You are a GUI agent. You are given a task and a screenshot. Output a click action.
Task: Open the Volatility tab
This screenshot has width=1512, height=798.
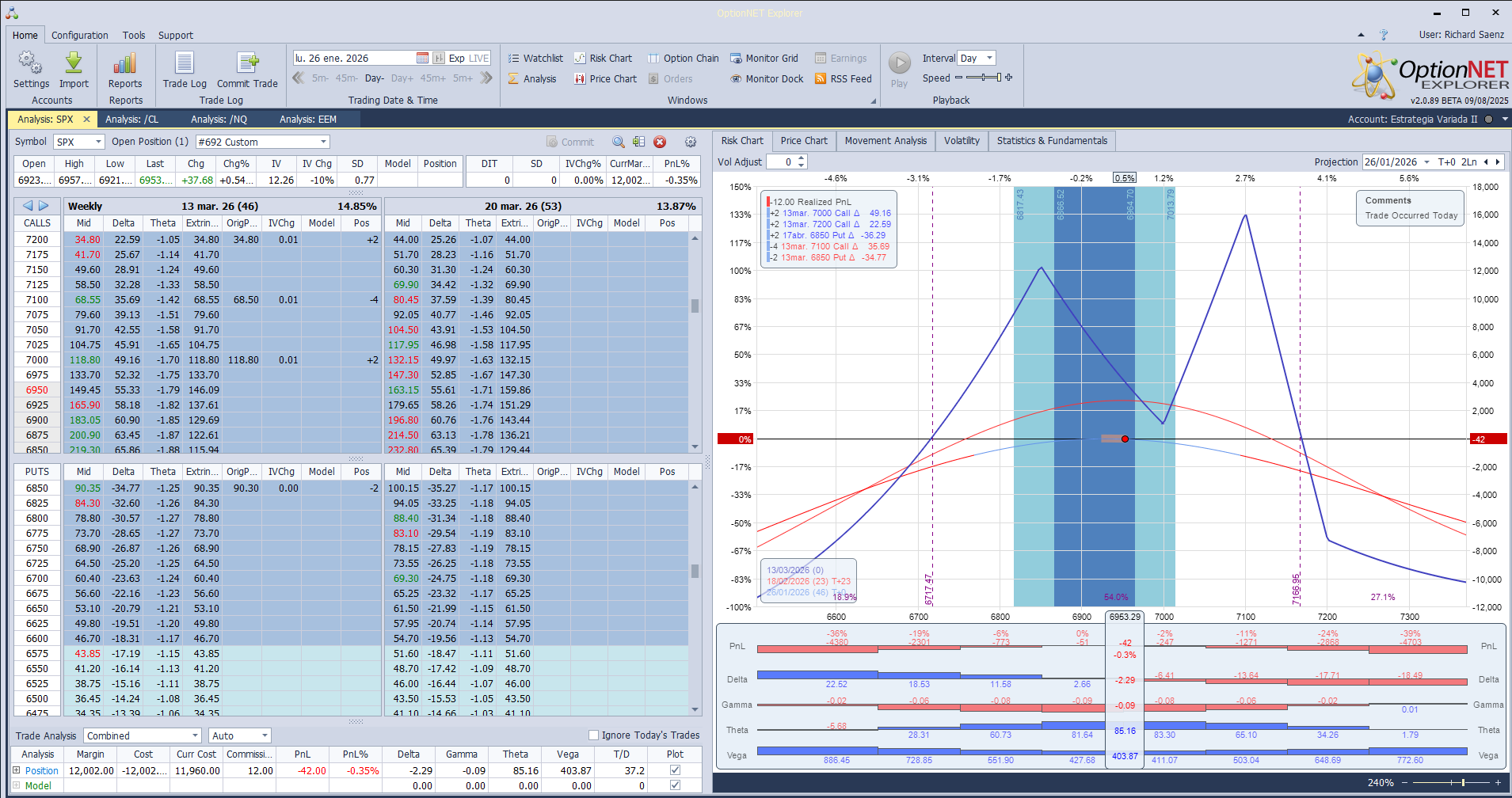coord(962,141)
